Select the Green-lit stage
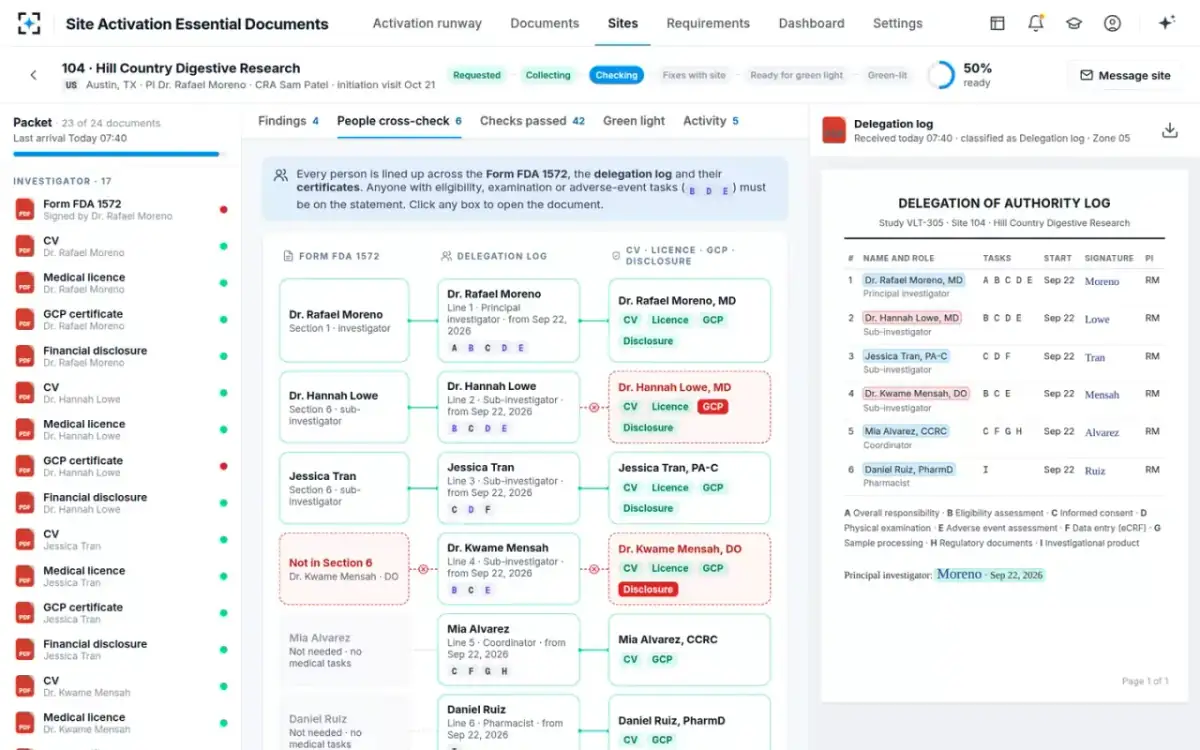Viewport: 1200px width, 750px height. click(887, 75)
